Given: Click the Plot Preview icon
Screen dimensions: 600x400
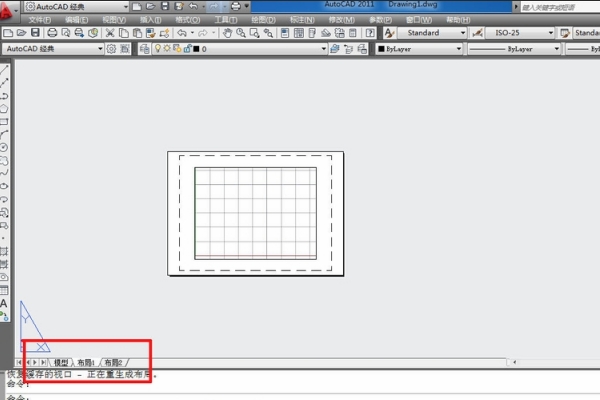Looking at the screenshot, I should pyautogui.click(x=66, y=33).
